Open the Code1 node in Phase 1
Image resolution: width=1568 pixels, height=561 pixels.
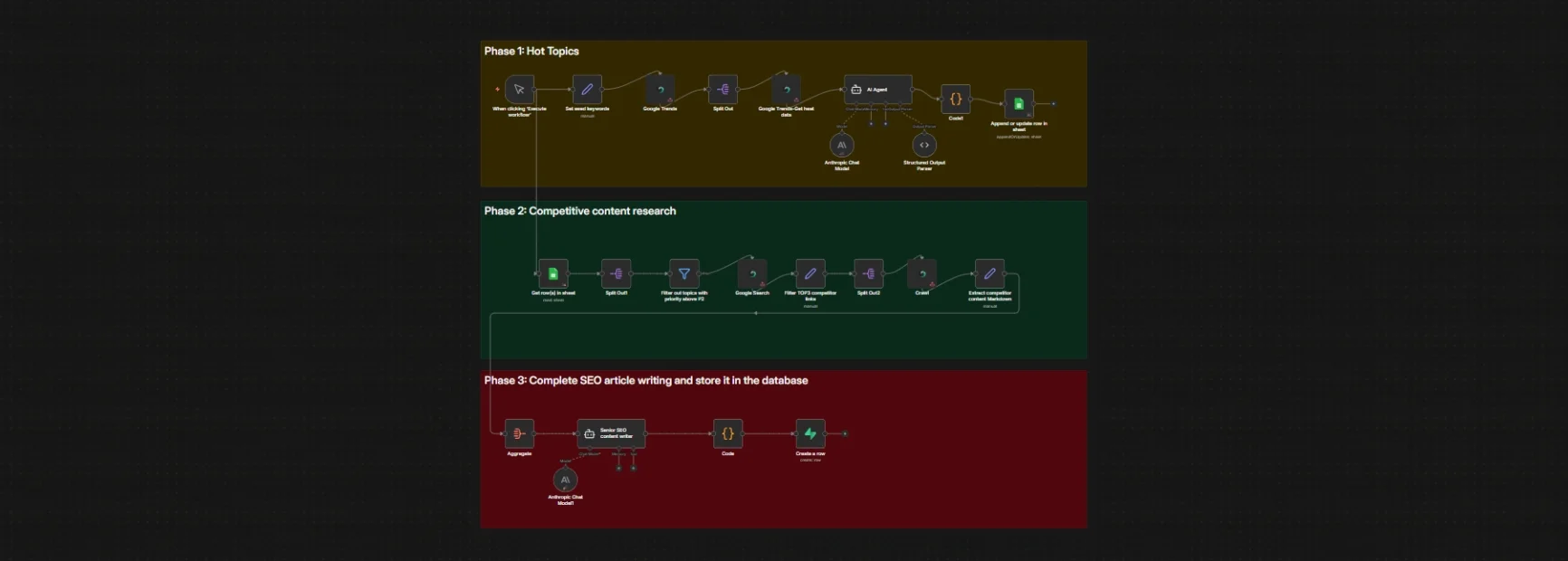[955, 100]
